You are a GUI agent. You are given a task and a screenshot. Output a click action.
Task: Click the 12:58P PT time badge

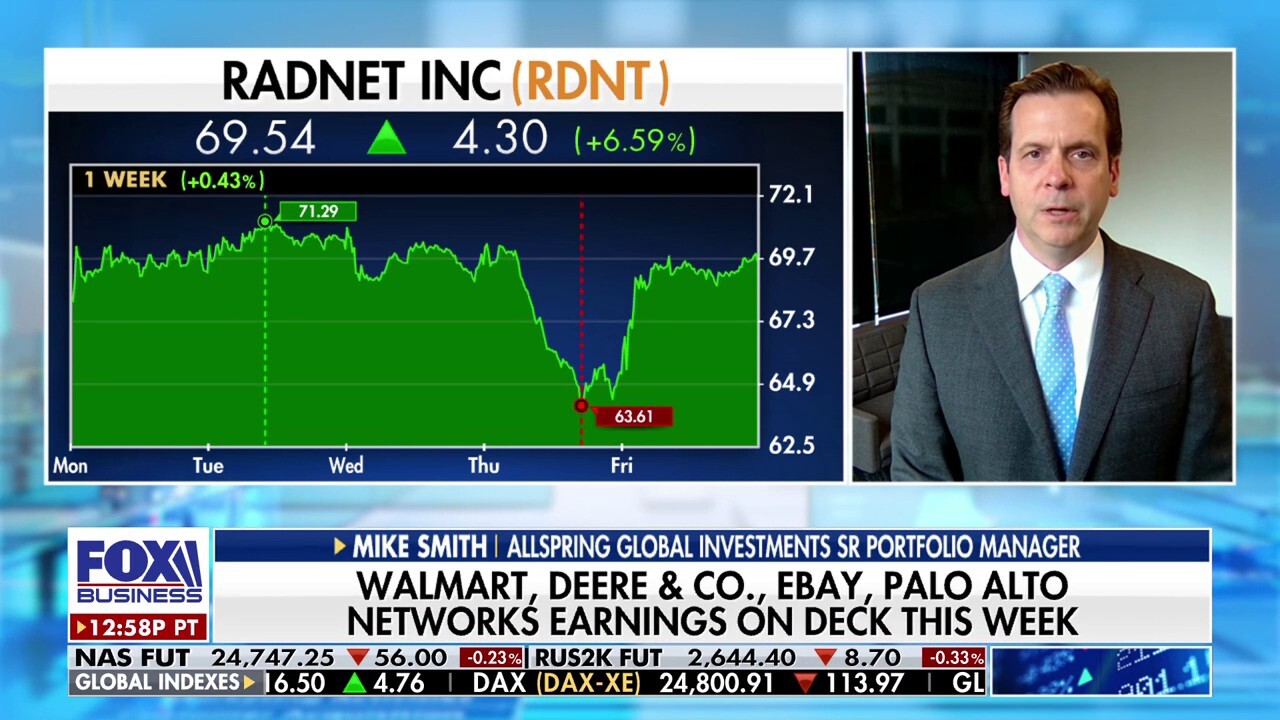tap(139, 627)
